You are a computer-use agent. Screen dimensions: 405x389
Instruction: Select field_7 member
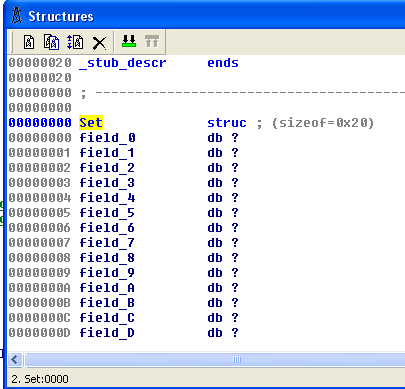tap(107, 243)
